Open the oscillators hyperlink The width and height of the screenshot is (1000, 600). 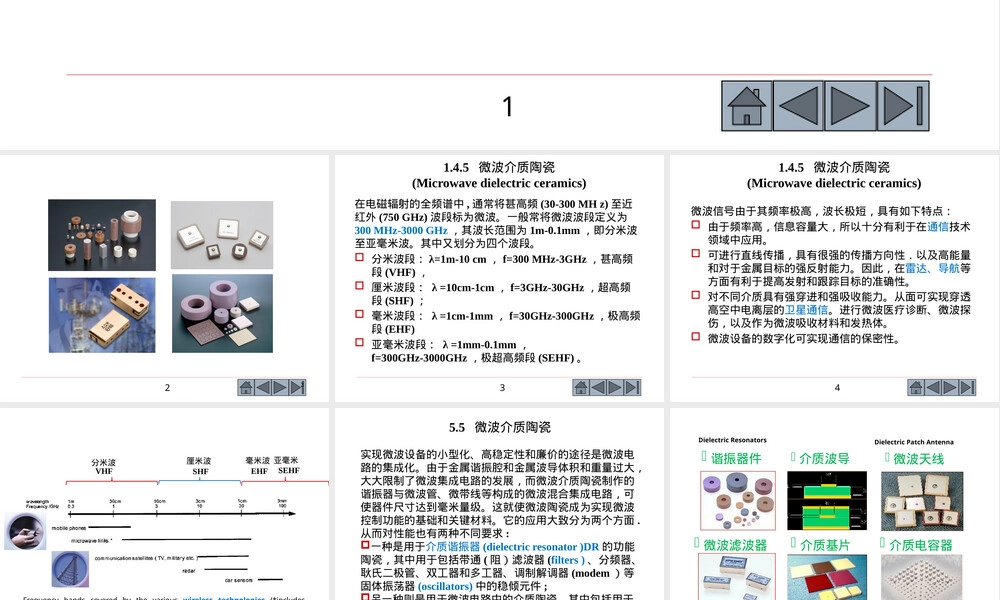coord(445,586)
